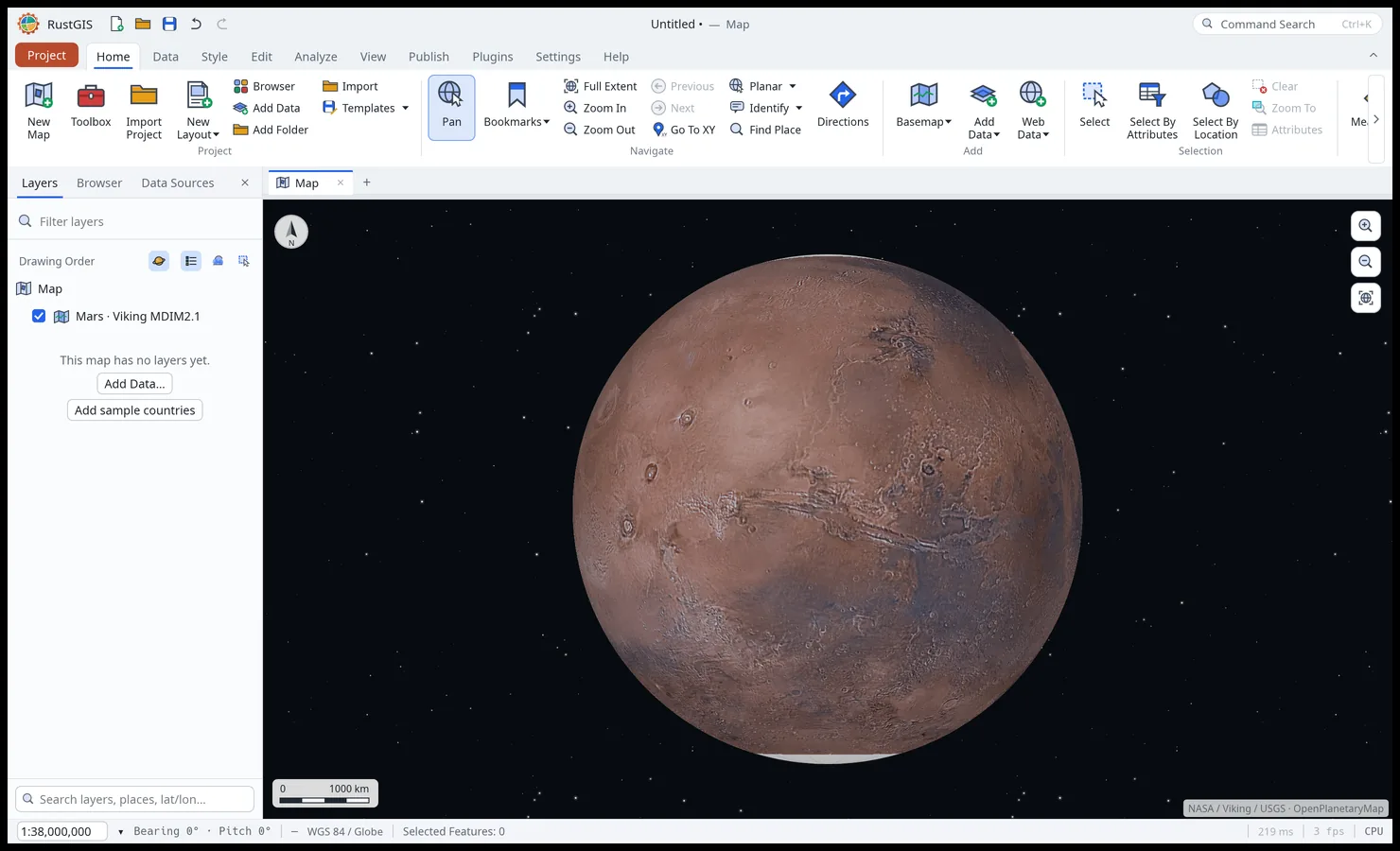Image resolution: width=1400 pixels, height=851 pixels.
Task: Open Directions tool
Action: click(x=843, y=106)
